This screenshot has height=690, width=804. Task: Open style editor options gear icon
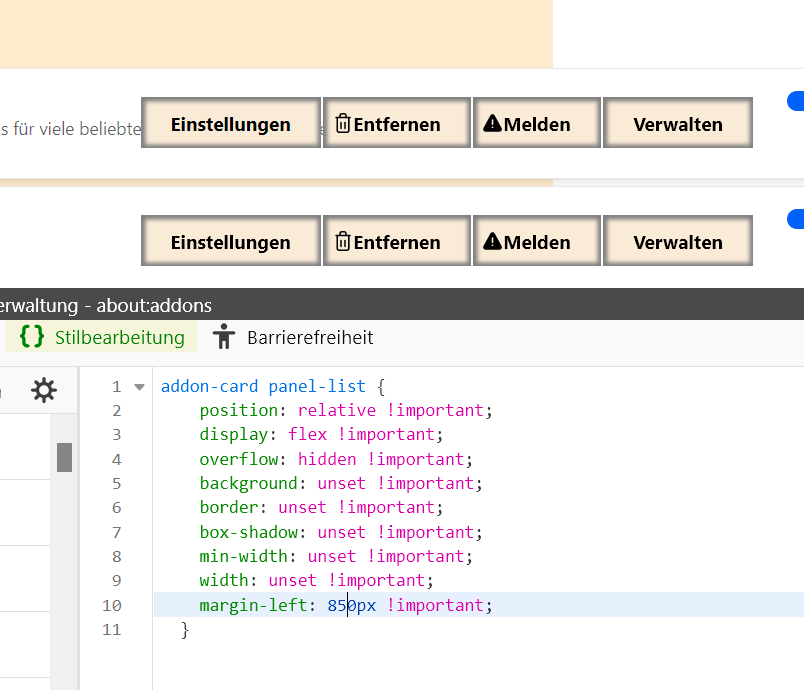tap(44, 390)
